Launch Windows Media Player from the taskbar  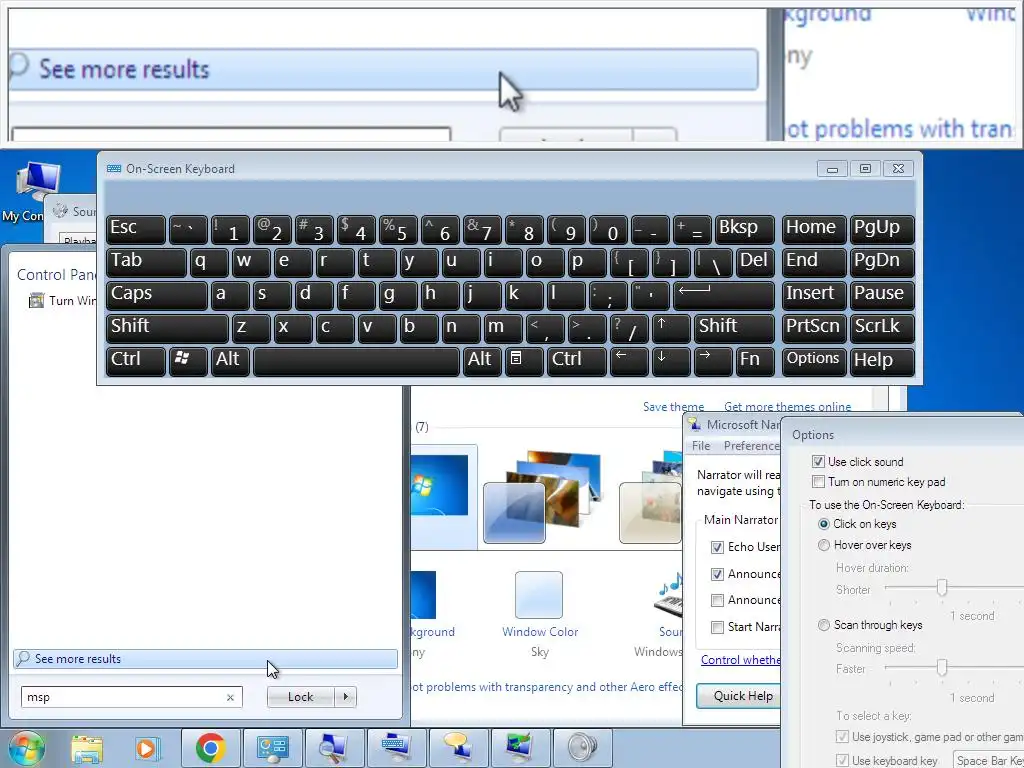click(x=147, y=748)
